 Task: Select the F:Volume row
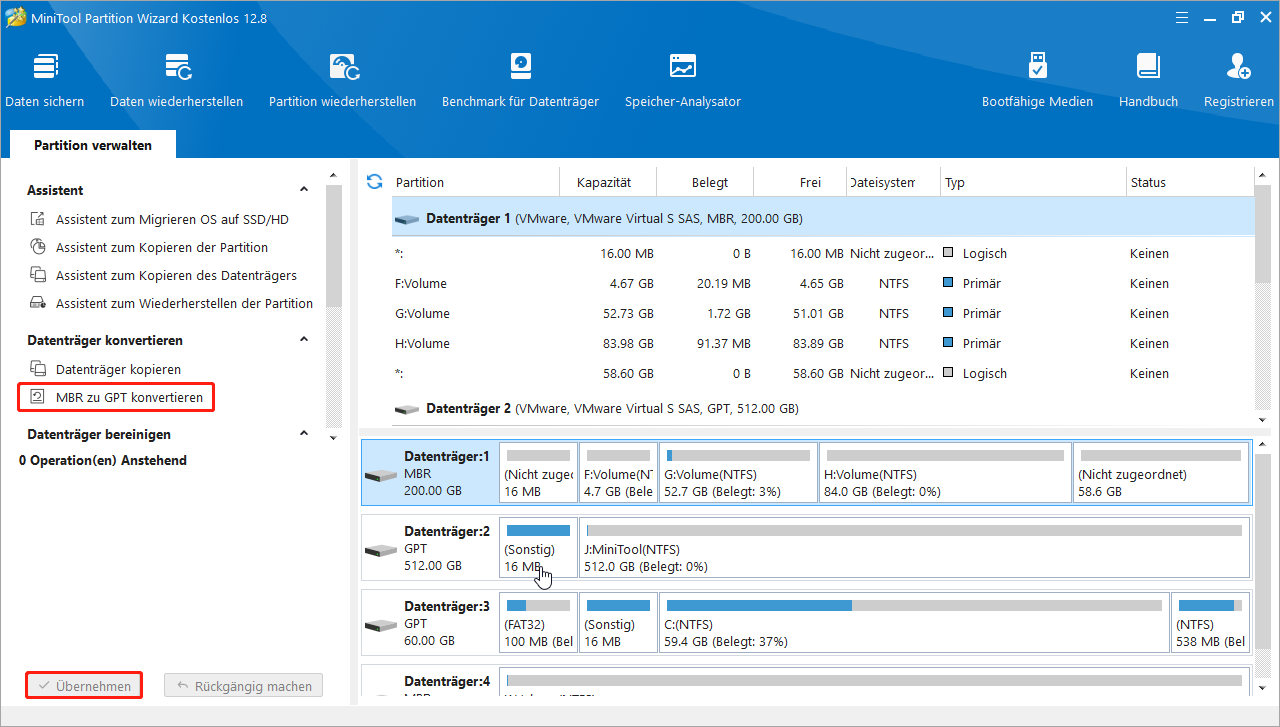click(822, 283)
